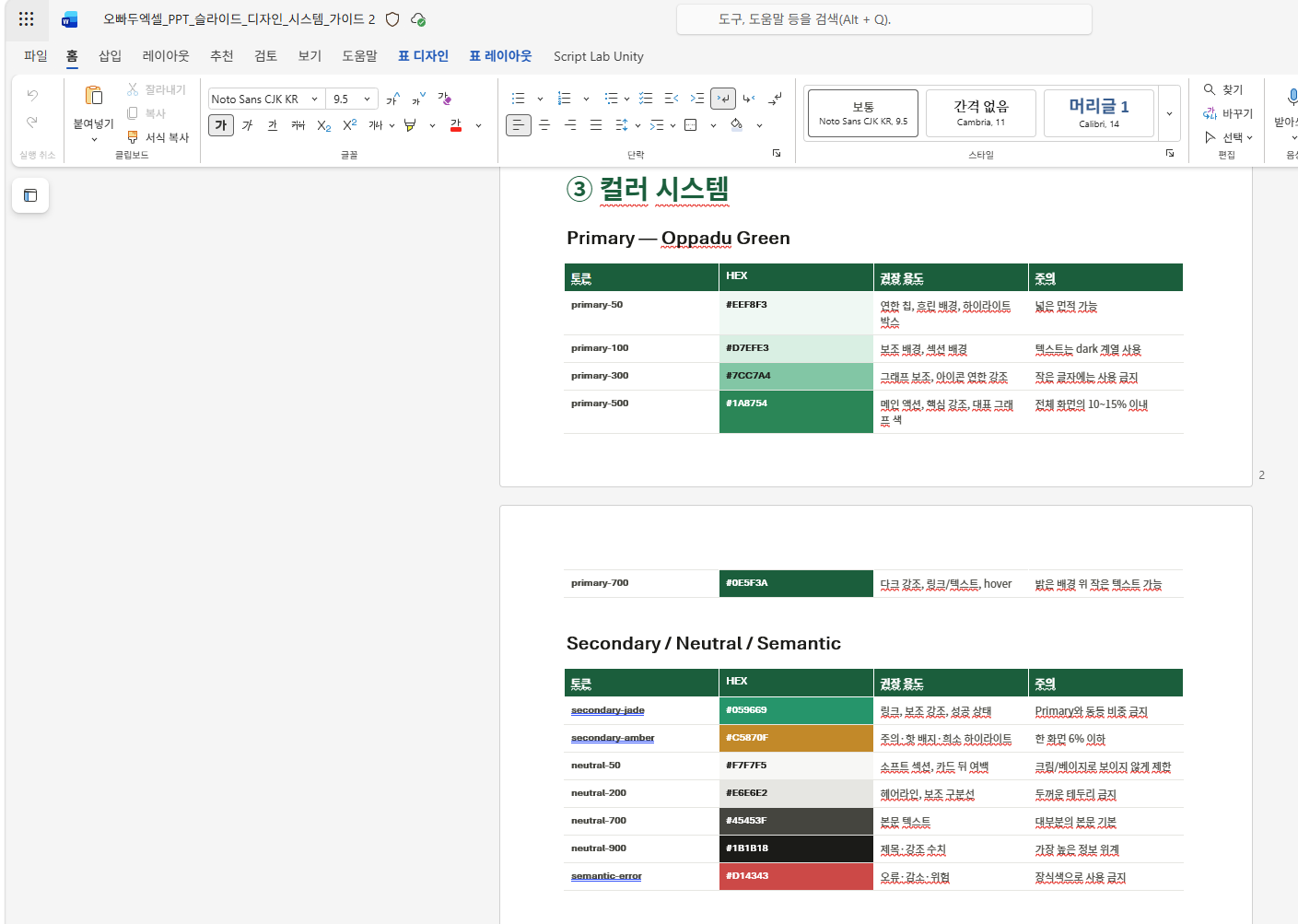Open the navigation pane icon at left

[30, 195]
